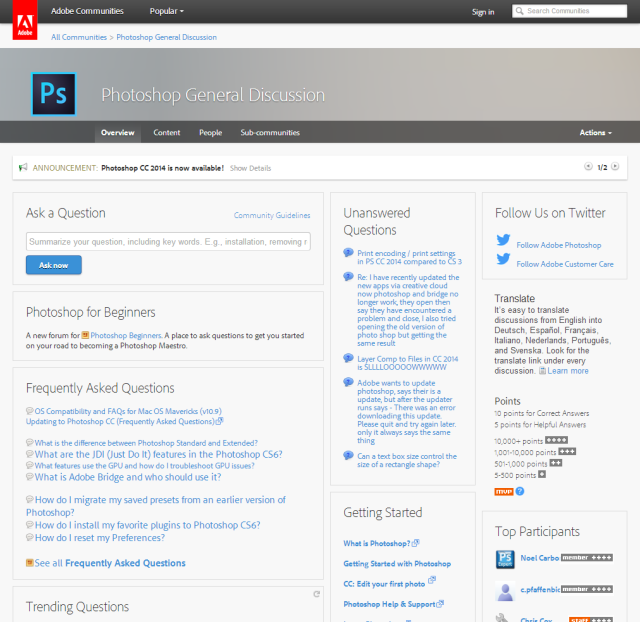Click the Learn more translate link

[x=568, y=371]
